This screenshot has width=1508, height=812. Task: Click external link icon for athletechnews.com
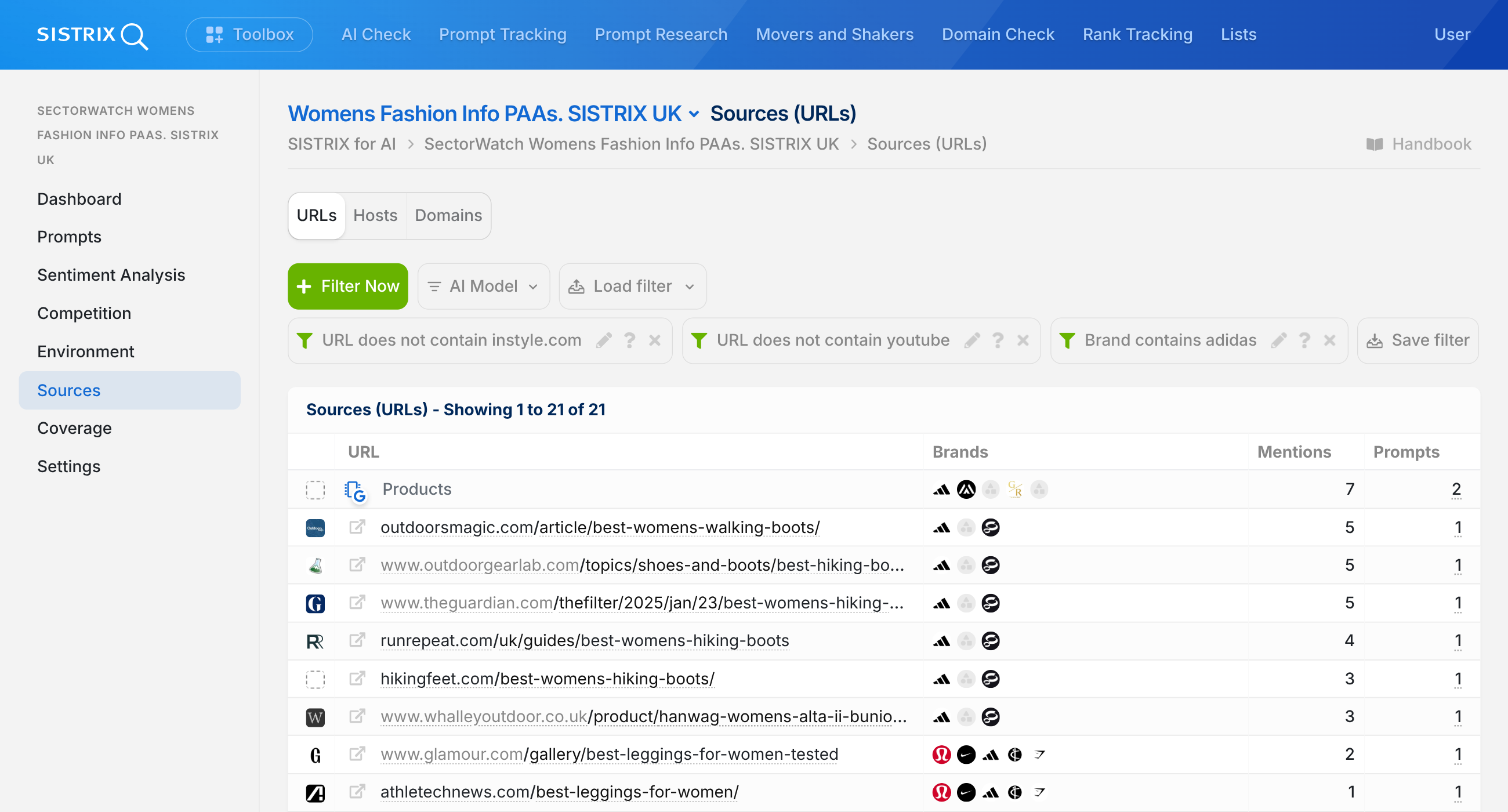[x=357, y=792]
